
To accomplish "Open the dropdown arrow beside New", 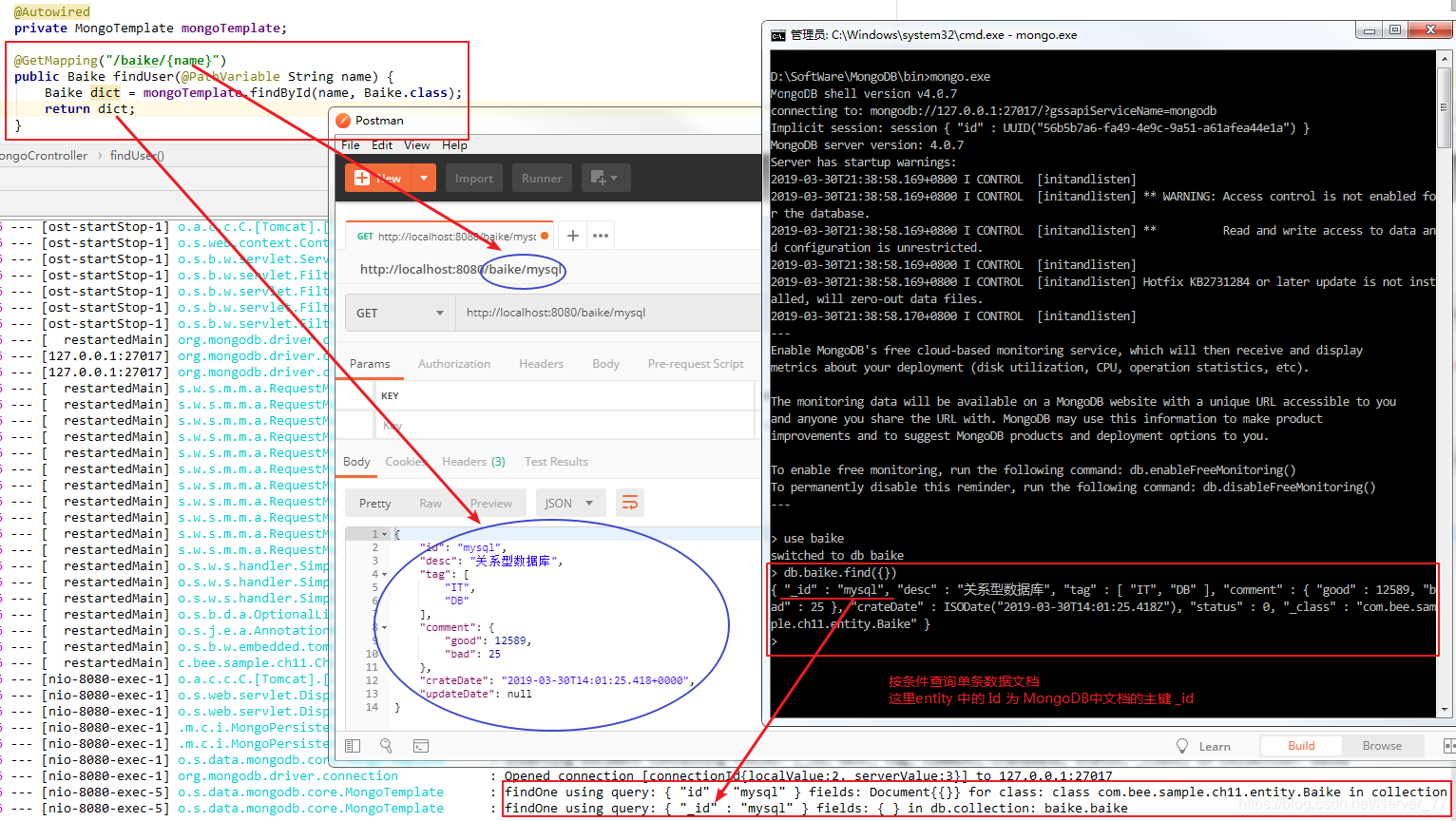I will click(x=424, y=178).
